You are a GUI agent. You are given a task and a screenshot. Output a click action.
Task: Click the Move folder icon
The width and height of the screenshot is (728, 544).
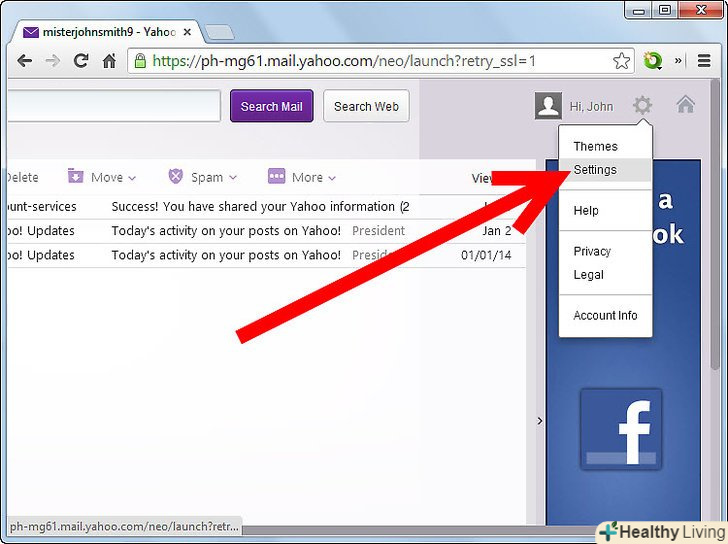[x=75, y=176]
